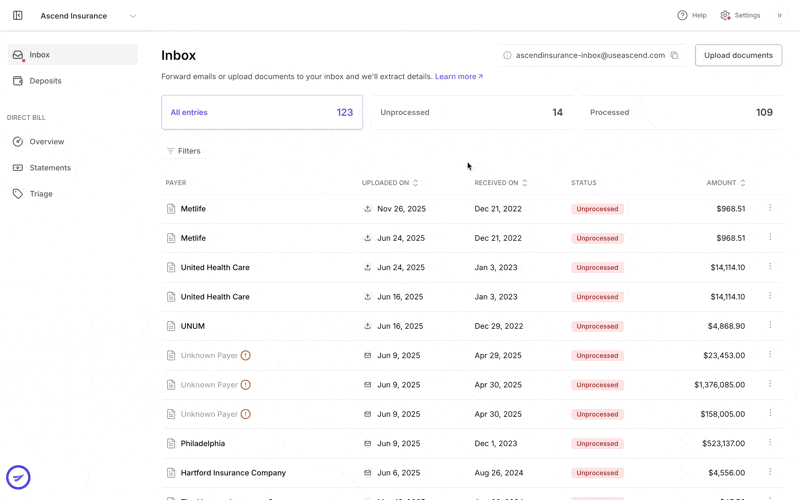Collapse the sidebar panel icon
The height and width of the screenshot is (500, 800).
pos(18,16)
